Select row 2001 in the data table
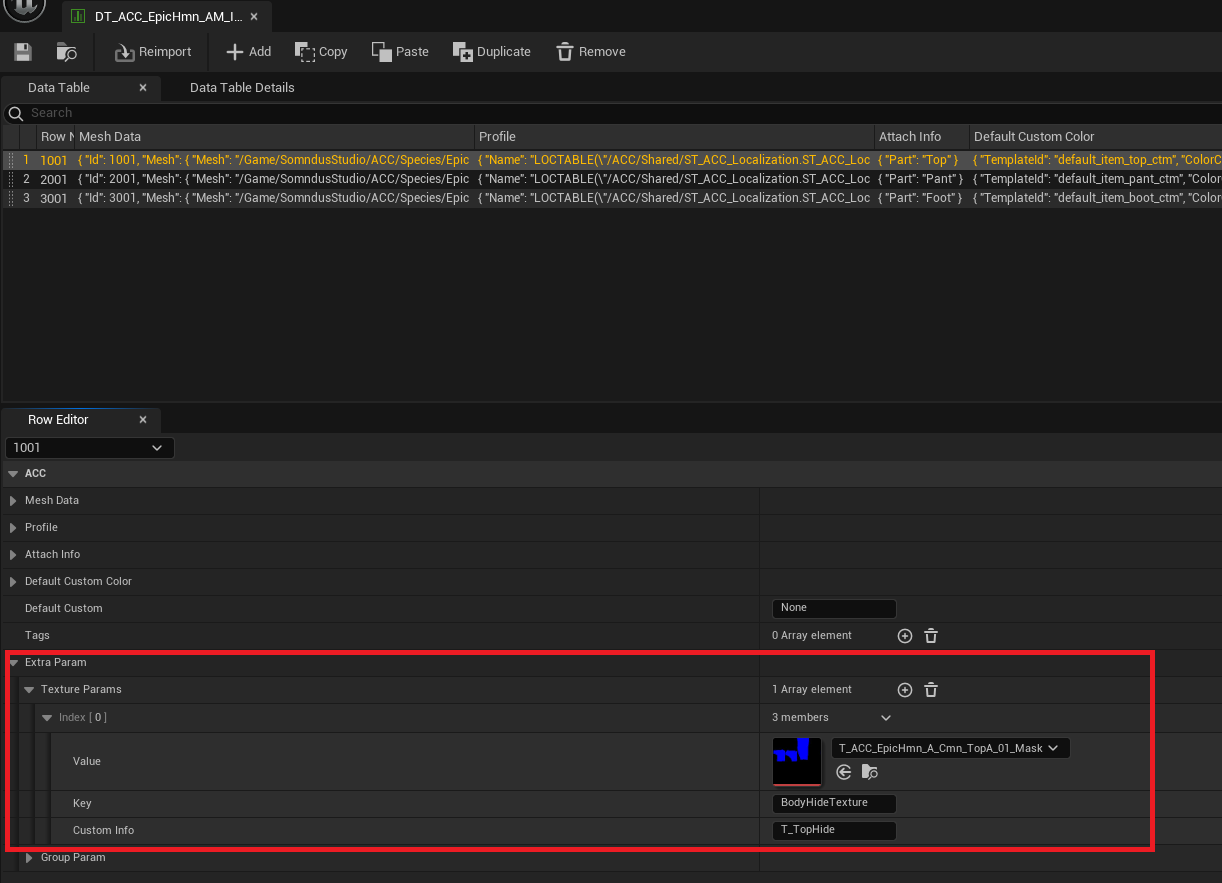The image size is (1222, 883). [x=54, y=179]
